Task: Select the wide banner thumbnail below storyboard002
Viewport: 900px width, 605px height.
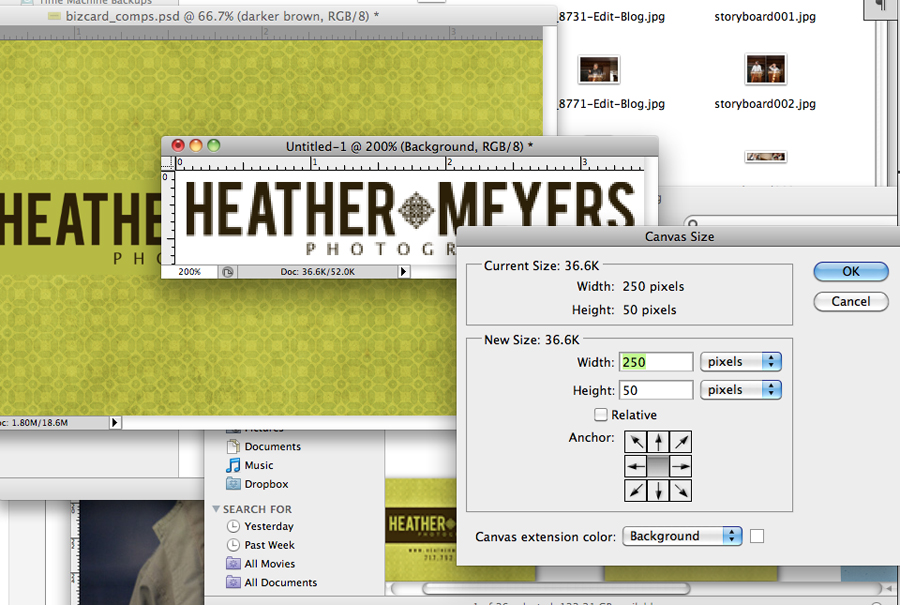Action: [x=765, y=157]
